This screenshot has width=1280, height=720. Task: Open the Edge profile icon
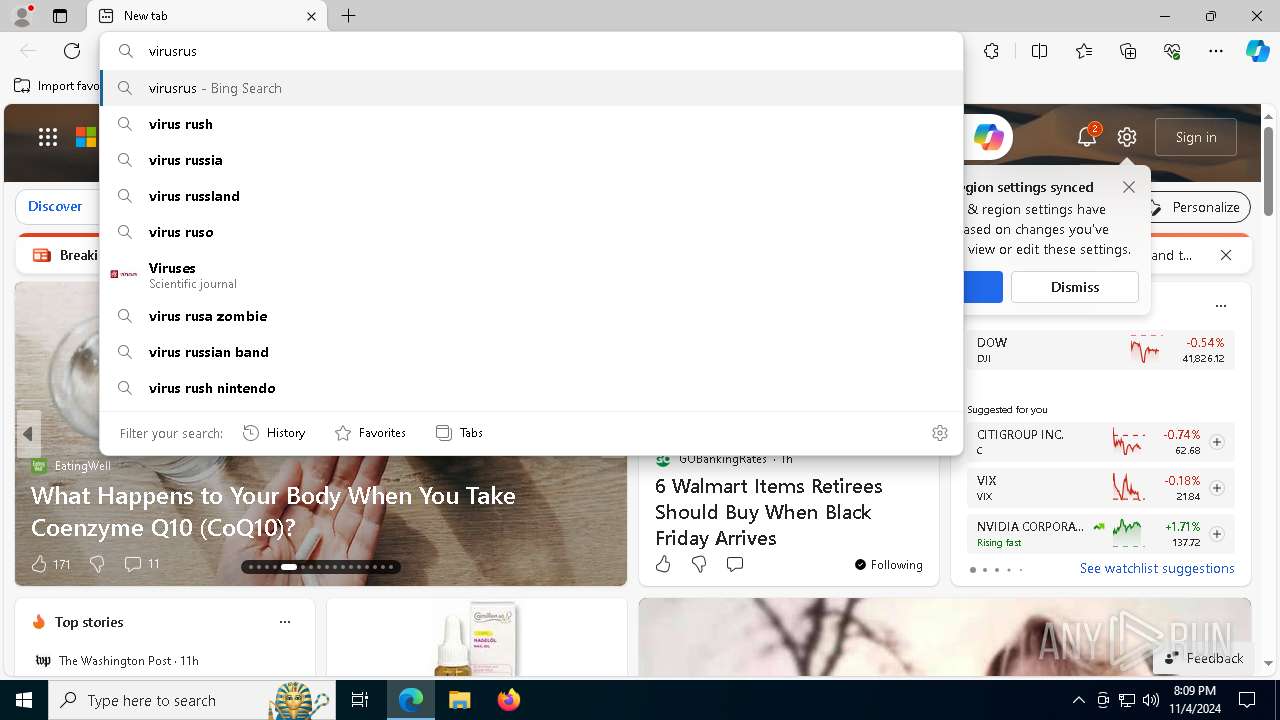(x=22, y=16)
